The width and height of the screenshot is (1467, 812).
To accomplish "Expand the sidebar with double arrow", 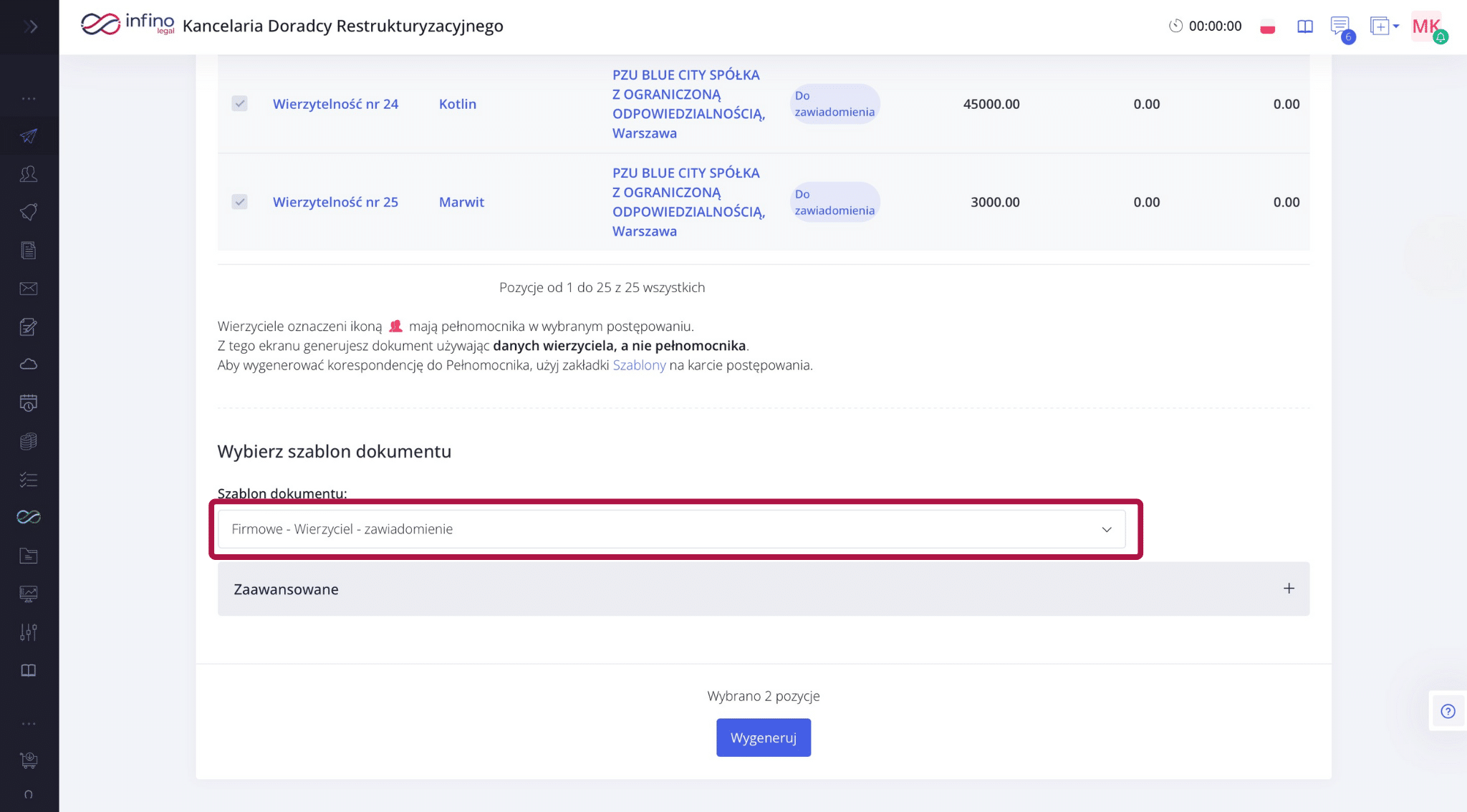I will (x=30, y=26).
